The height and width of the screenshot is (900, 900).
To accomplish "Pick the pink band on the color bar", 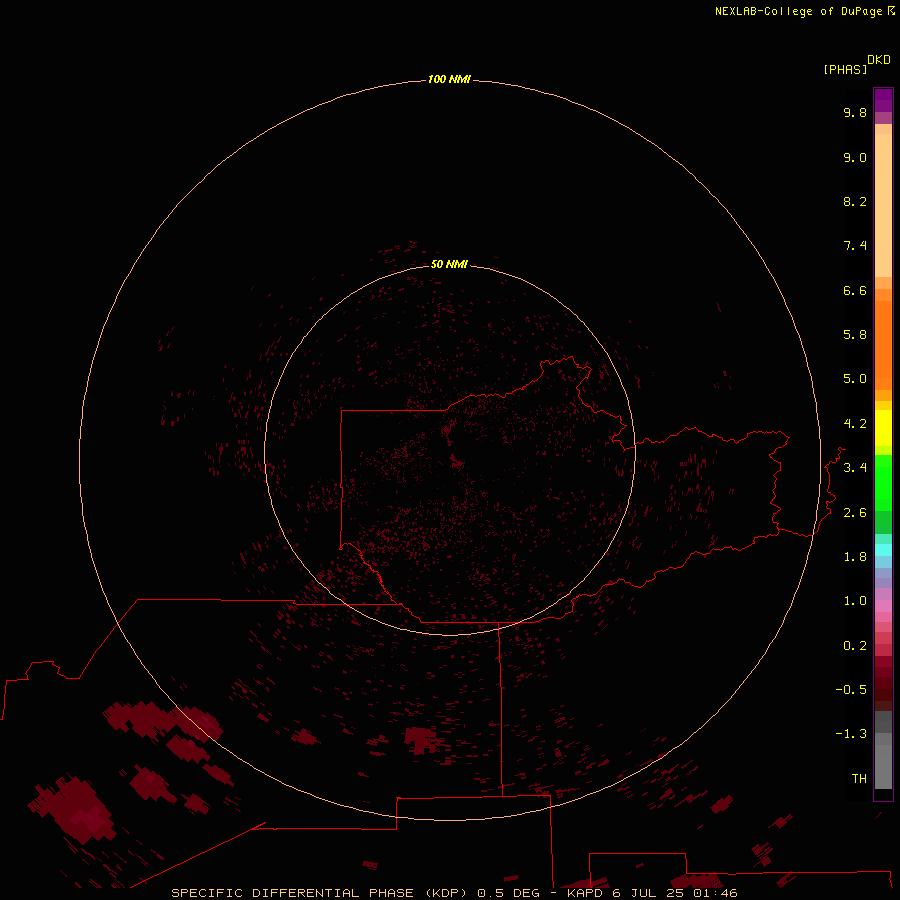I will click(x=883, y=606).
